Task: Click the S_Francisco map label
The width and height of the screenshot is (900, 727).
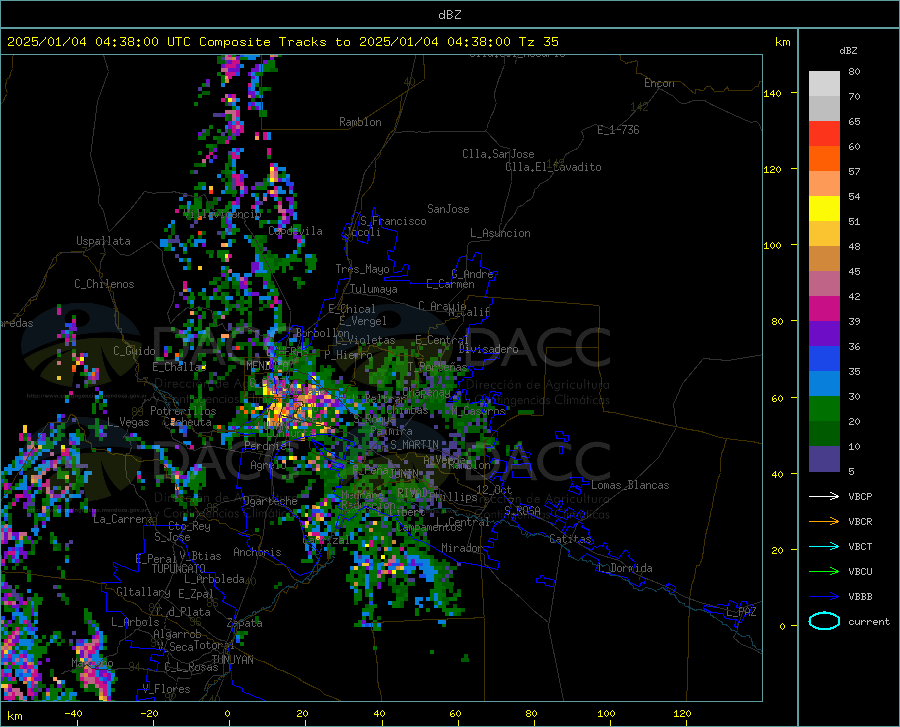Action: click(393, 221)
